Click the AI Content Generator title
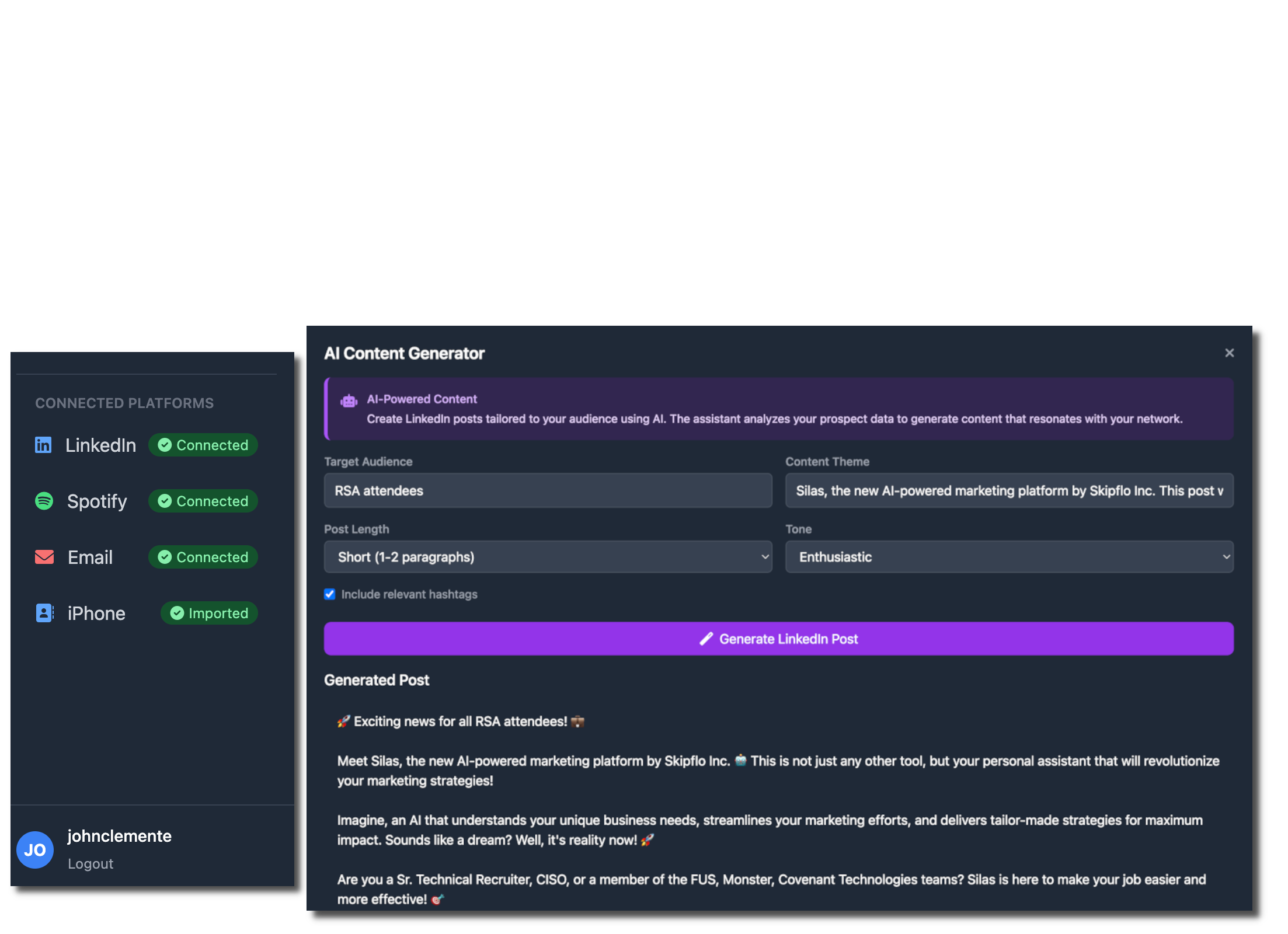Viewport: 1288px width, 934px height. [405, 354]
